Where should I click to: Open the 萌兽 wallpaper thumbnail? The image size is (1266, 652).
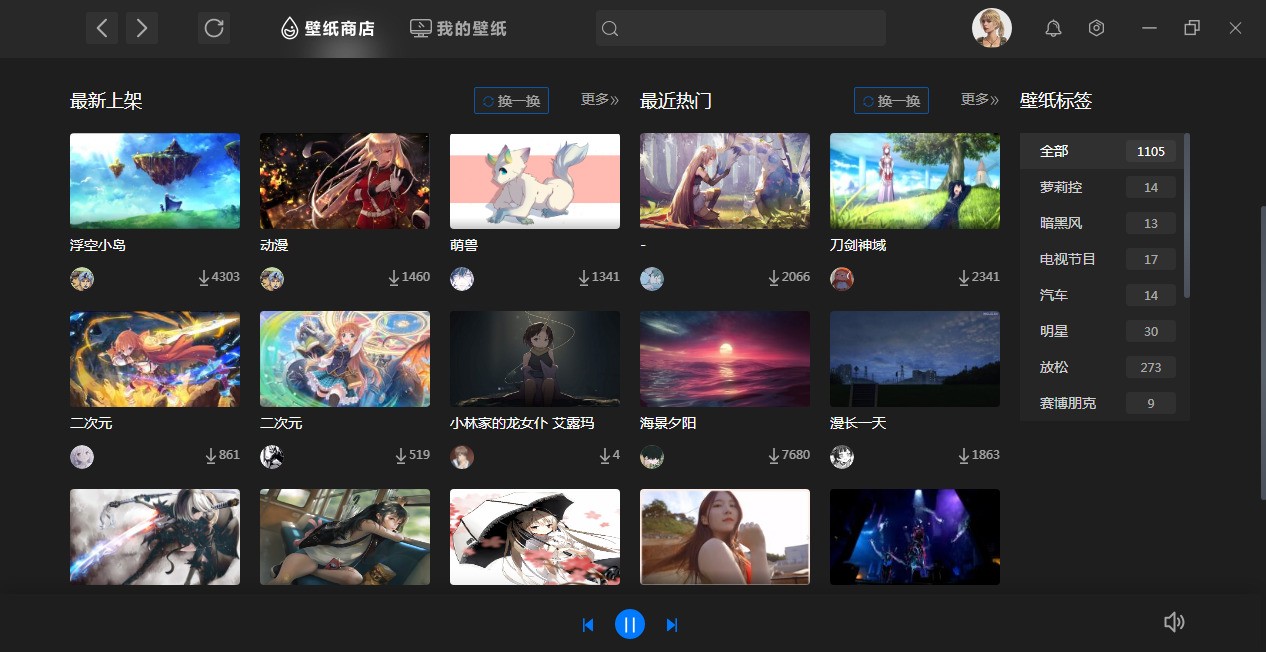tap(535, 181)
